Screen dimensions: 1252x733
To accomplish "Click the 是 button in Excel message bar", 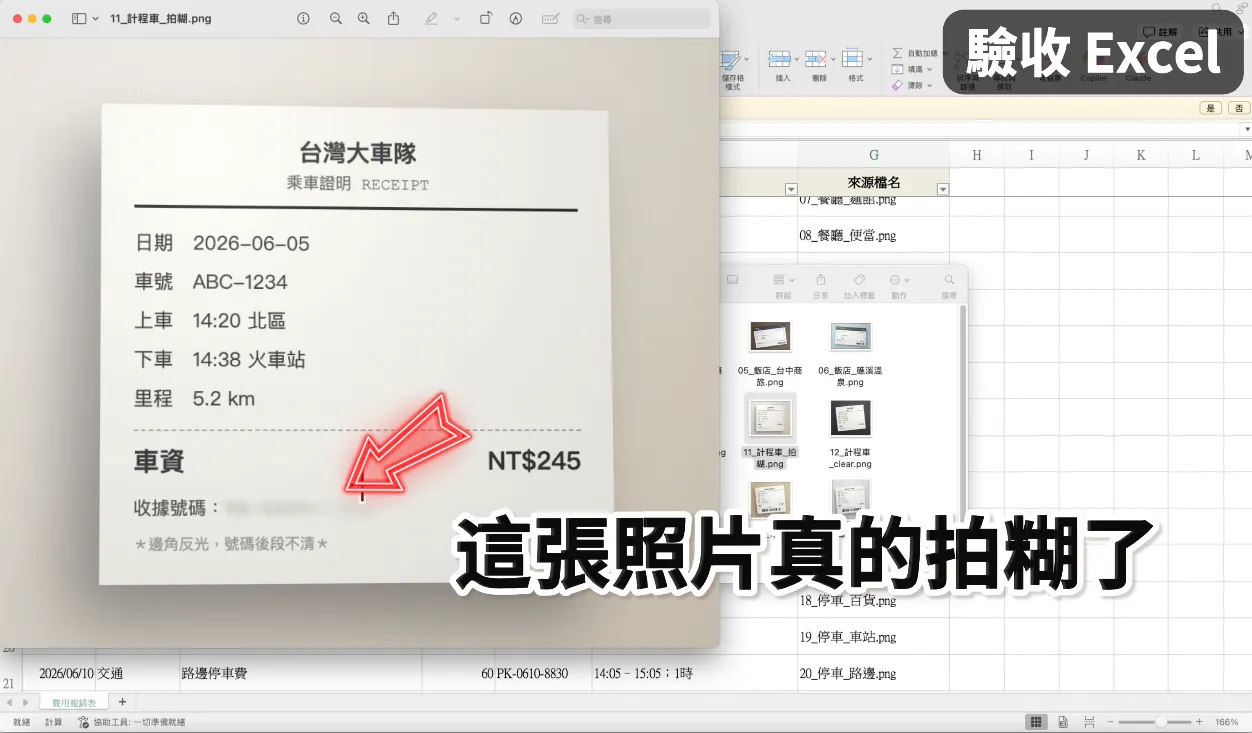I will point(1212,108).
